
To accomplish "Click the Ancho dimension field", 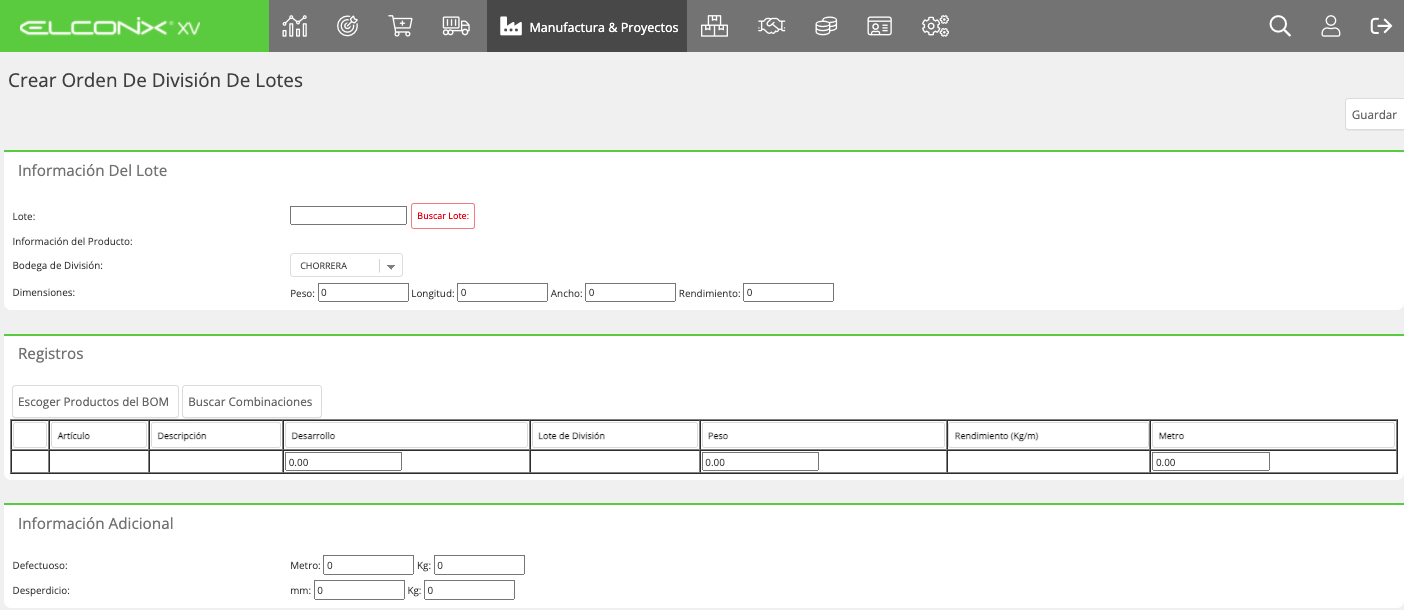I will 630,293.
